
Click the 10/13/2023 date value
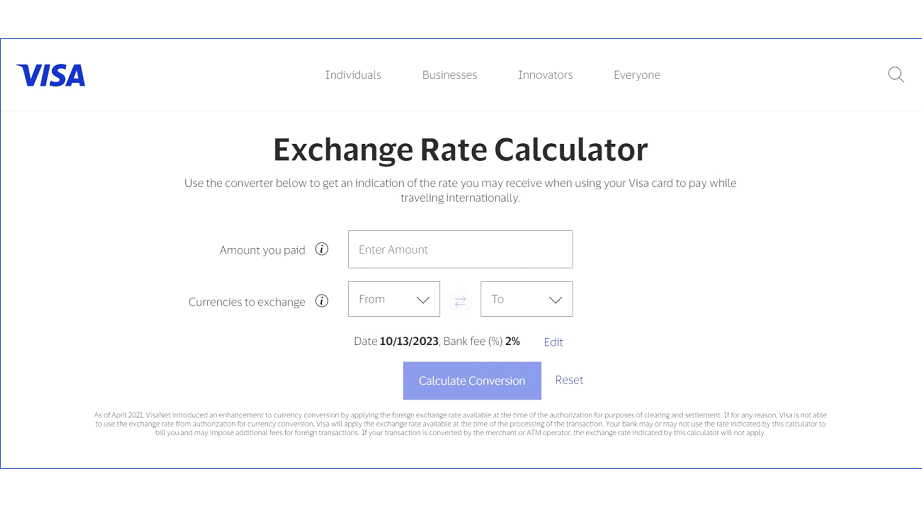[409, 341]
